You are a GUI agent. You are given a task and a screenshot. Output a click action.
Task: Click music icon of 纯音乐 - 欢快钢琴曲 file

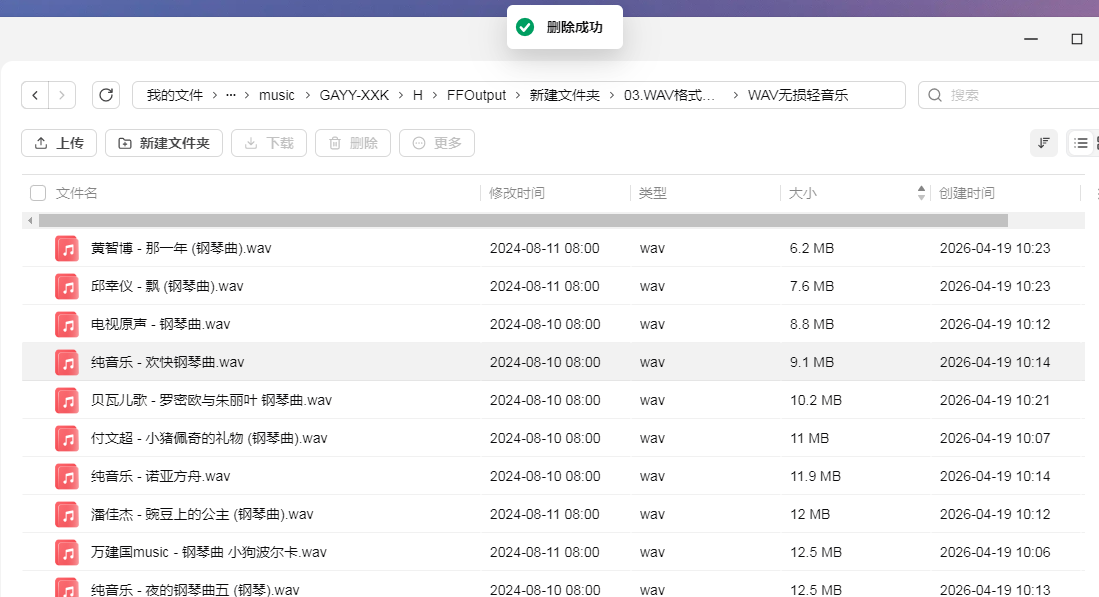click(67, 362)
